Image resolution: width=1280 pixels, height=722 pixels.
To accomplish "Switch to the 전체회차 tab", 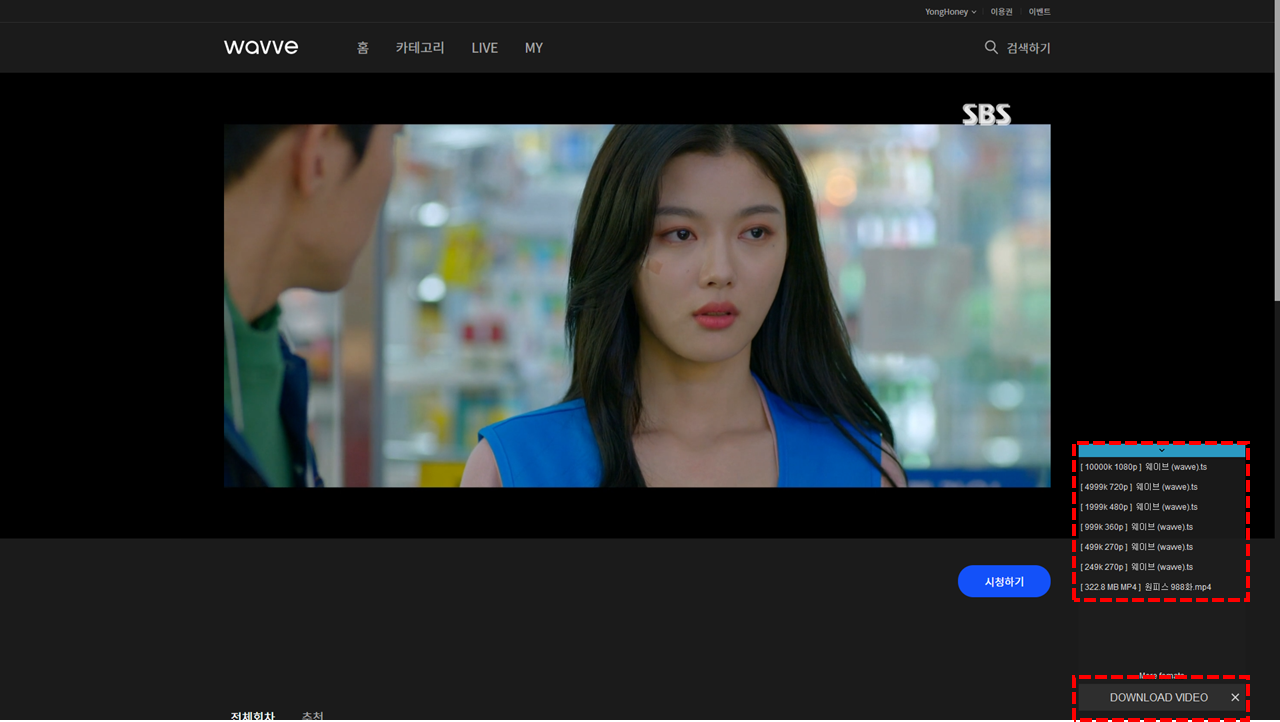I will coord(252,716).
